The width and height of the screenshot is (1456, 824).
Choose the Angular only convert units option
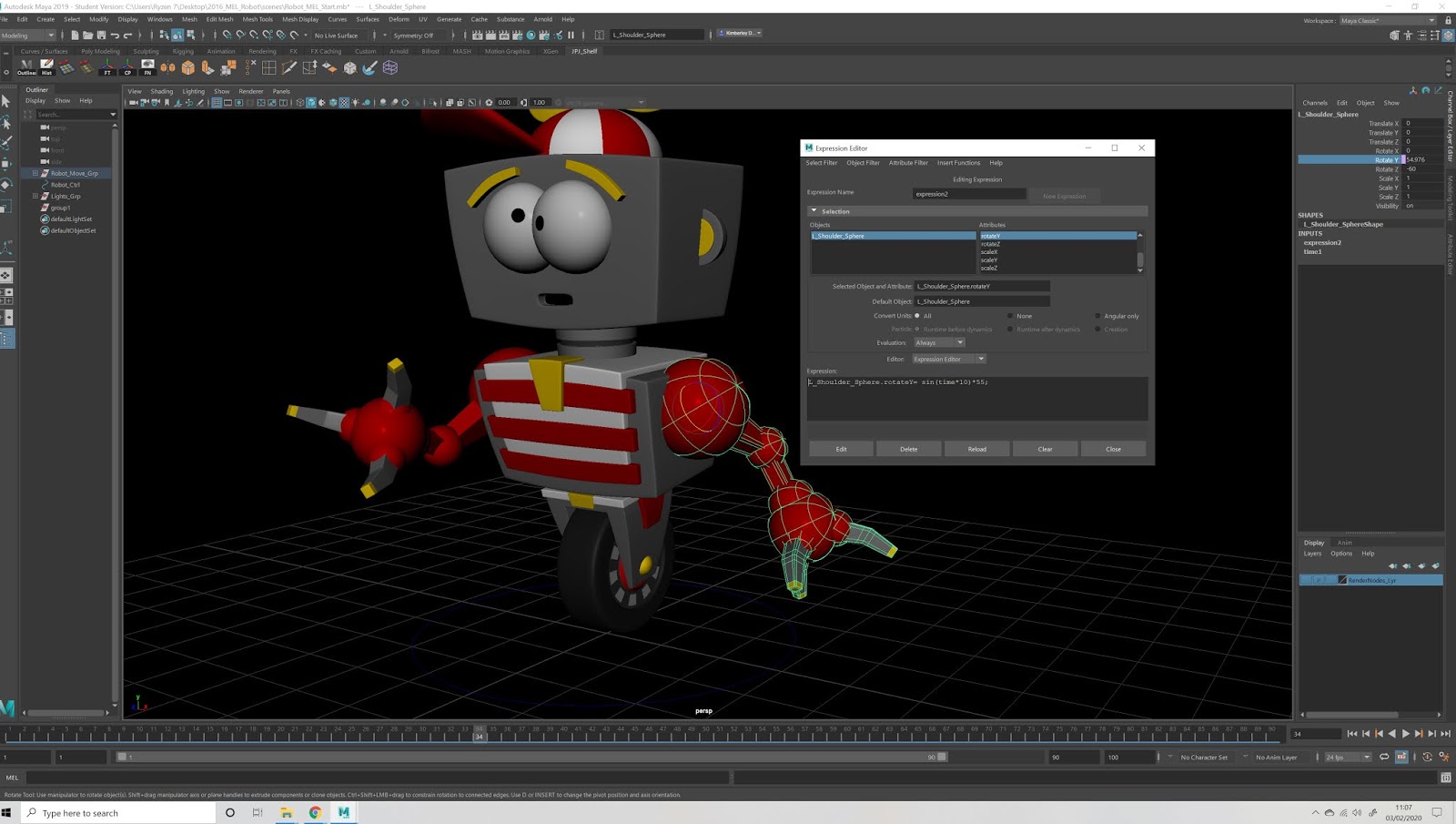pyautogui.click(x=1098, y=315)
